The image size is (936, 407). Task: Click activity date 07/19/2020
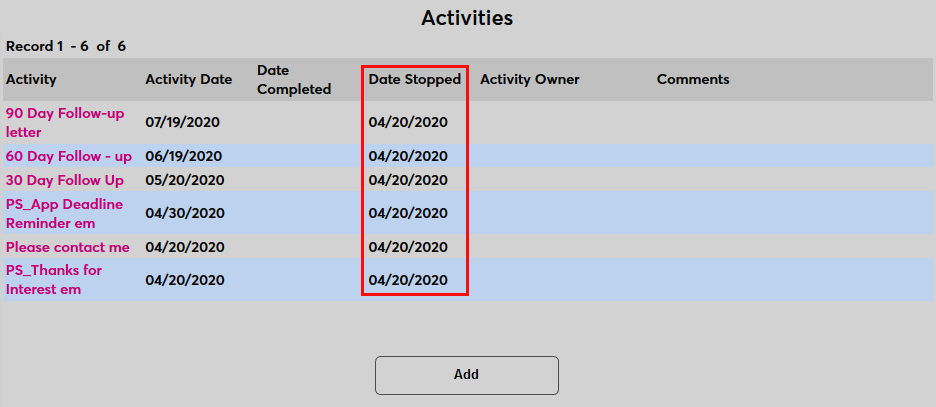pyautogui.click(x=182, y=122)
